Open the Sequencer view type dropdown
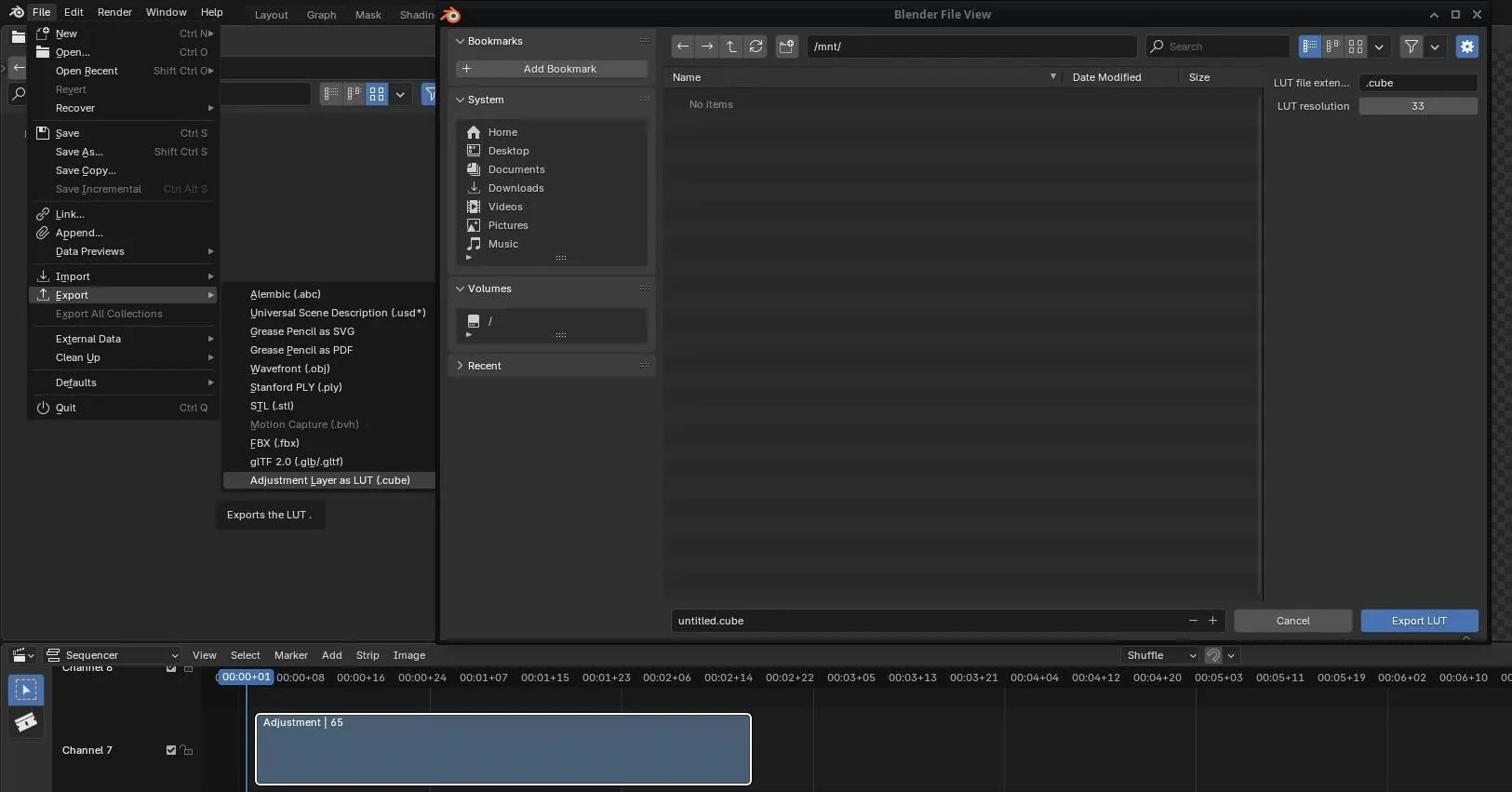Image resolution: width=1512 pixels, height=792 pixels. (112, 655)
